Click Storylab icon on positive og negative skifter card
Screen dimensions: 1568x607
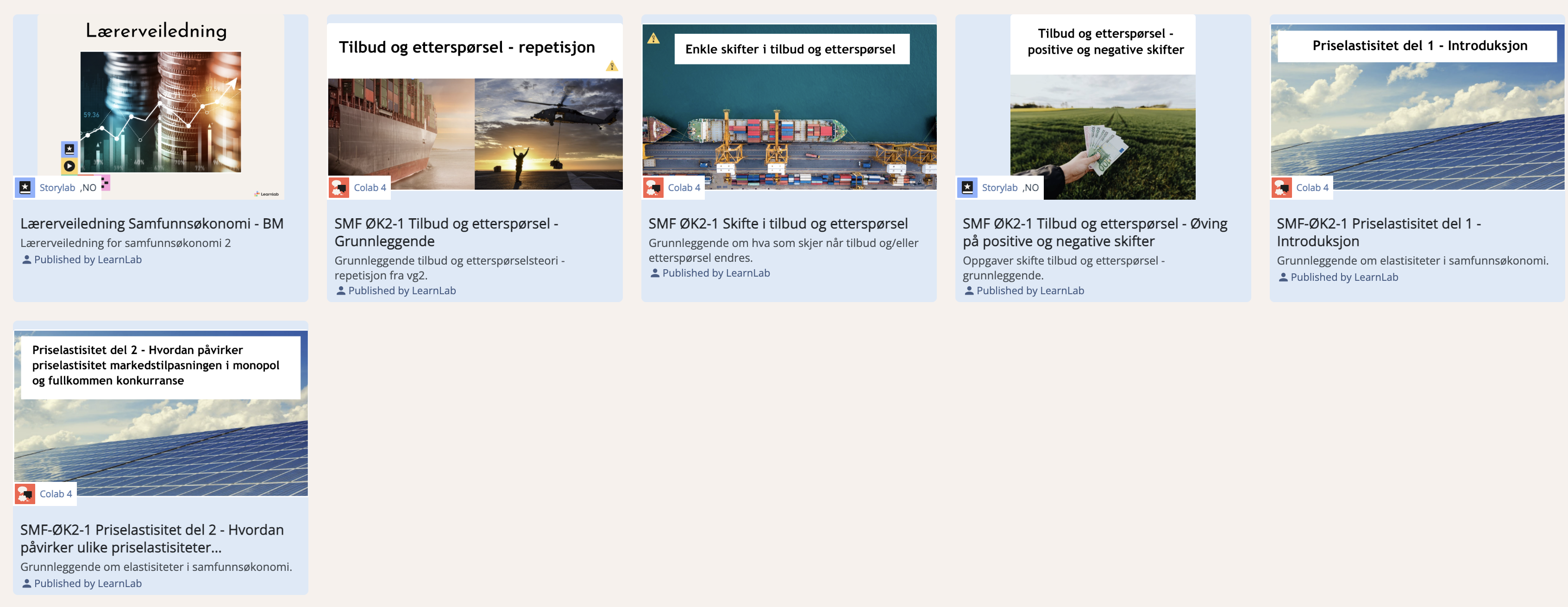click(x=967, y=188)
